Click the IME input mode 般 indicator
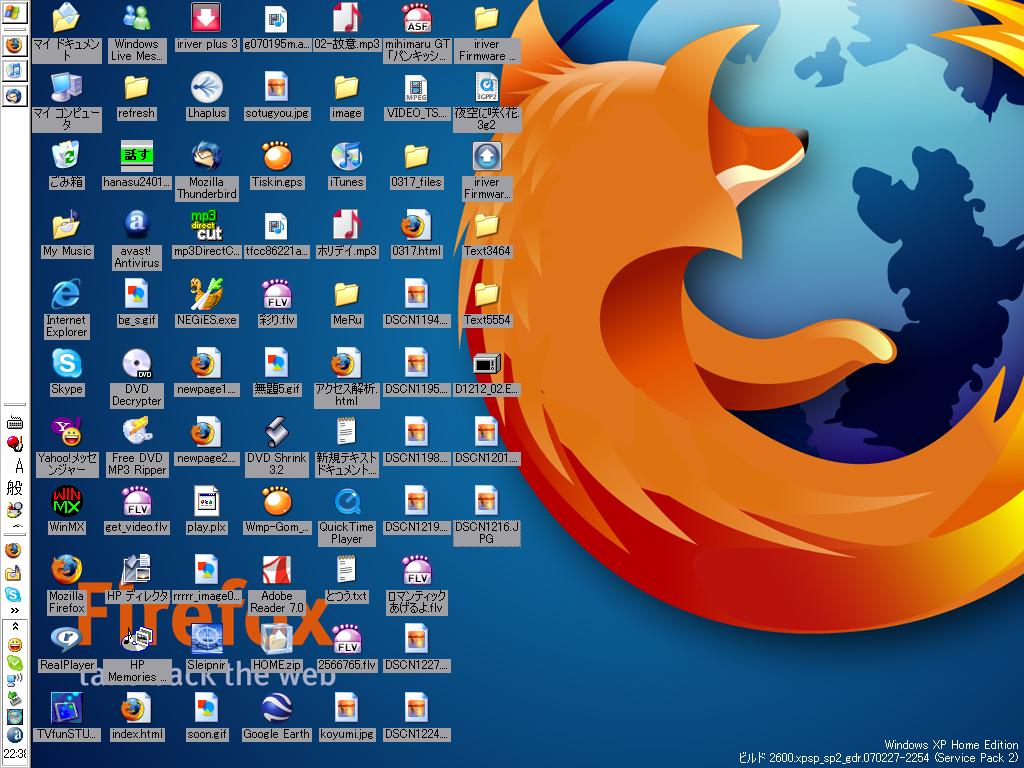Viewport: 1024px width, 768px height. pyautogui.click(x=14, y=488)
